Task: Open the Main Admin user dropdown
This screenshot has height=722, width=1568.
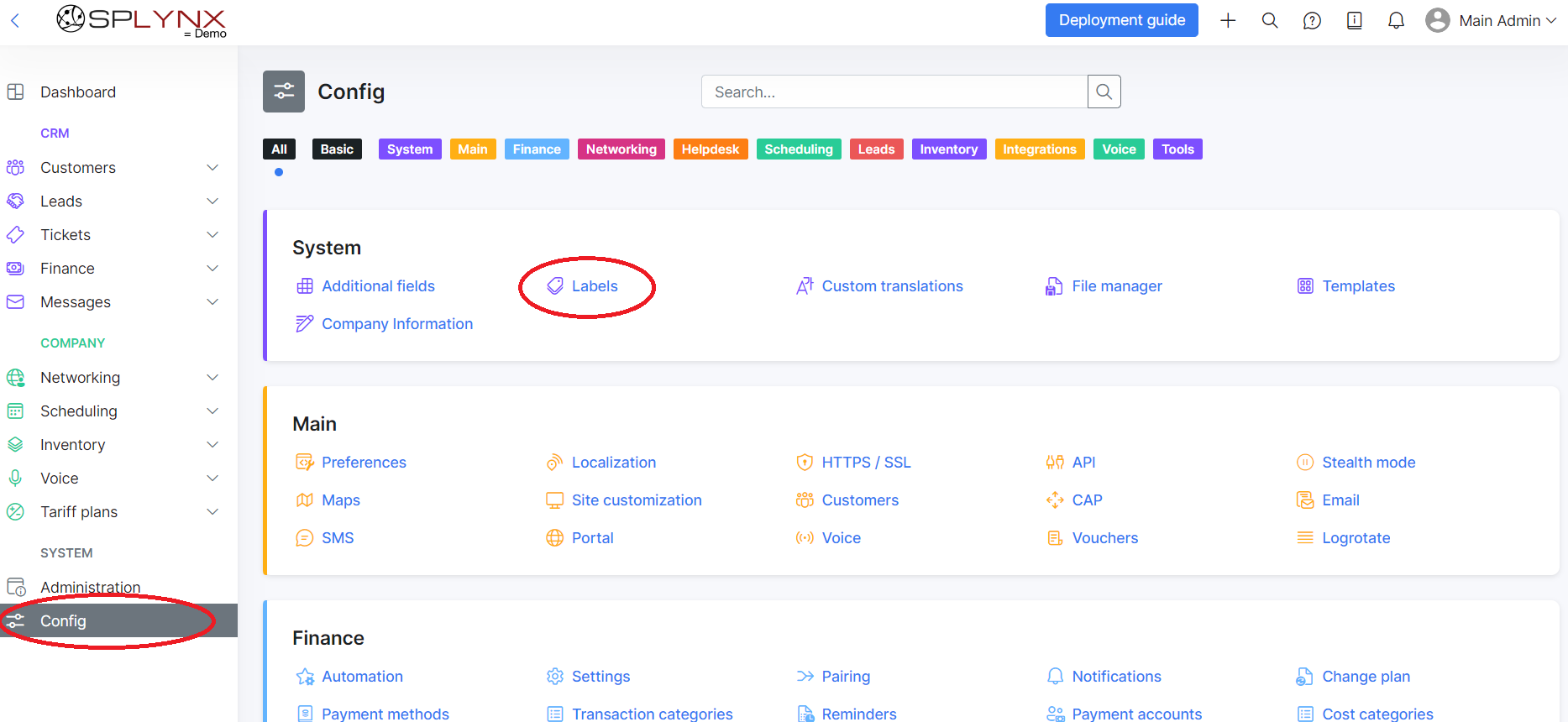Action: tap(1492, 21)
